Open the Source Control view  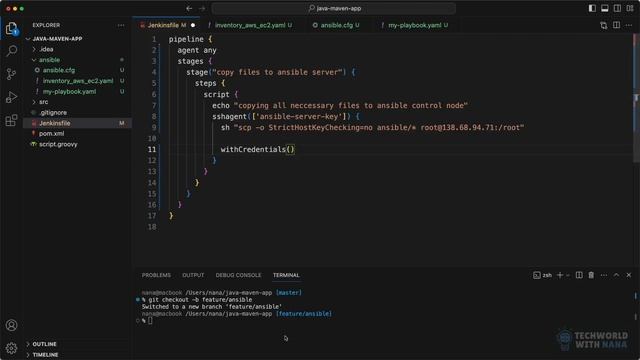point(11,74)
